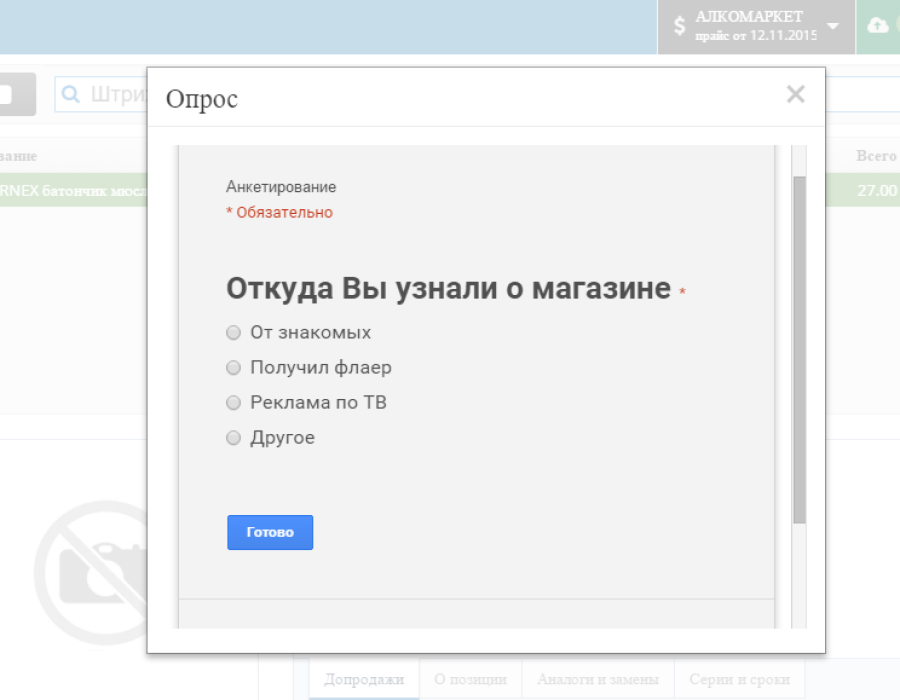Select the От знакомых radio option
The image size is (900, 700).
[233, 333]
